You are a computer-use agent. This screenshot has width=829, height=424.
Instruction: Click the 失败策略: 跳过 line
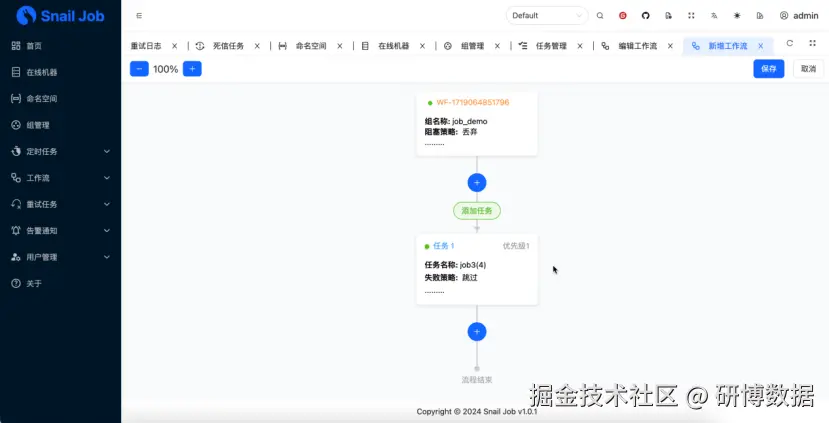pyautogui.click(x=451, y=278)
